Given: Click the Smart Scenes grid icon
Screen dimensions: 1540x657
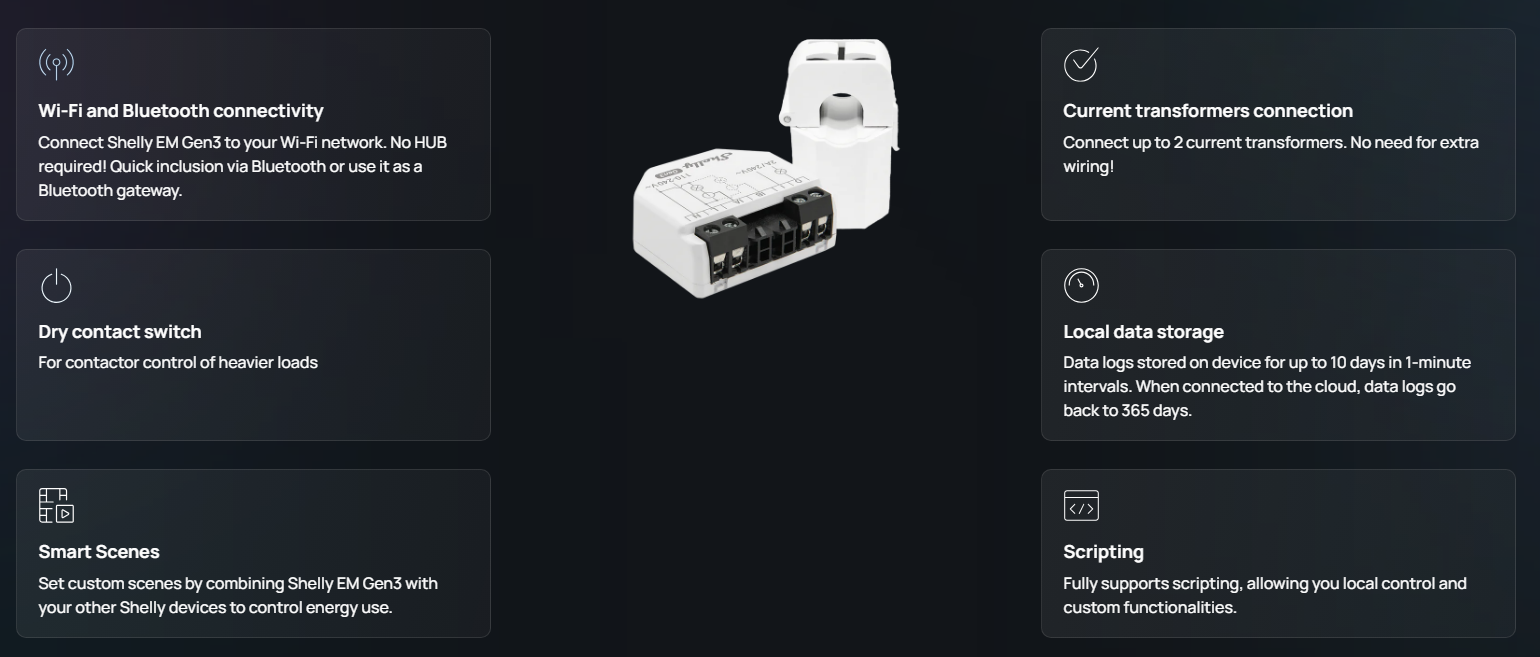Looking at the screenshot, I should click(56, 506).
